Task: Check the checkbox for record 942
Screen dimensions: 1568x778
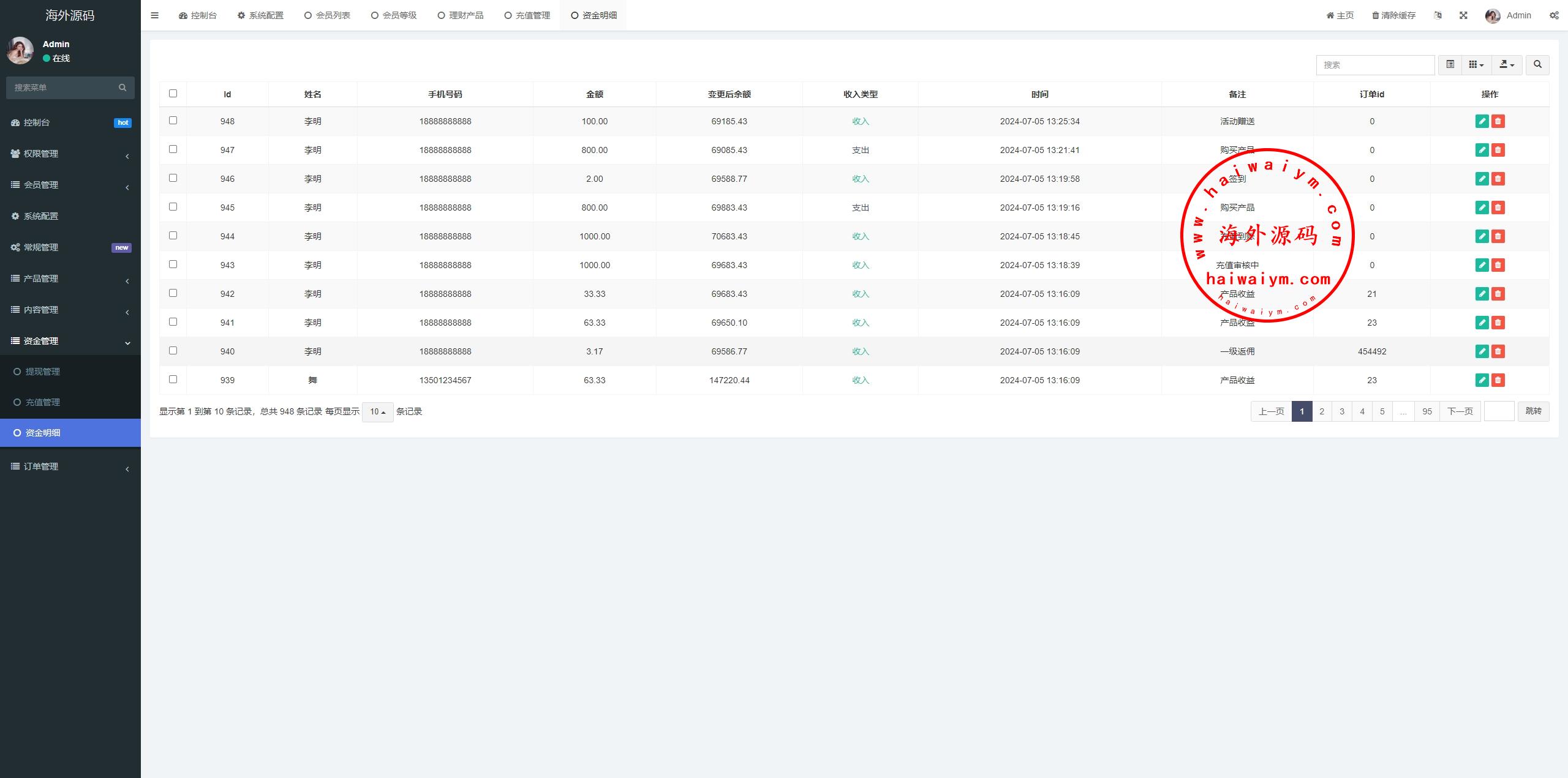Action: pos(173,293)
